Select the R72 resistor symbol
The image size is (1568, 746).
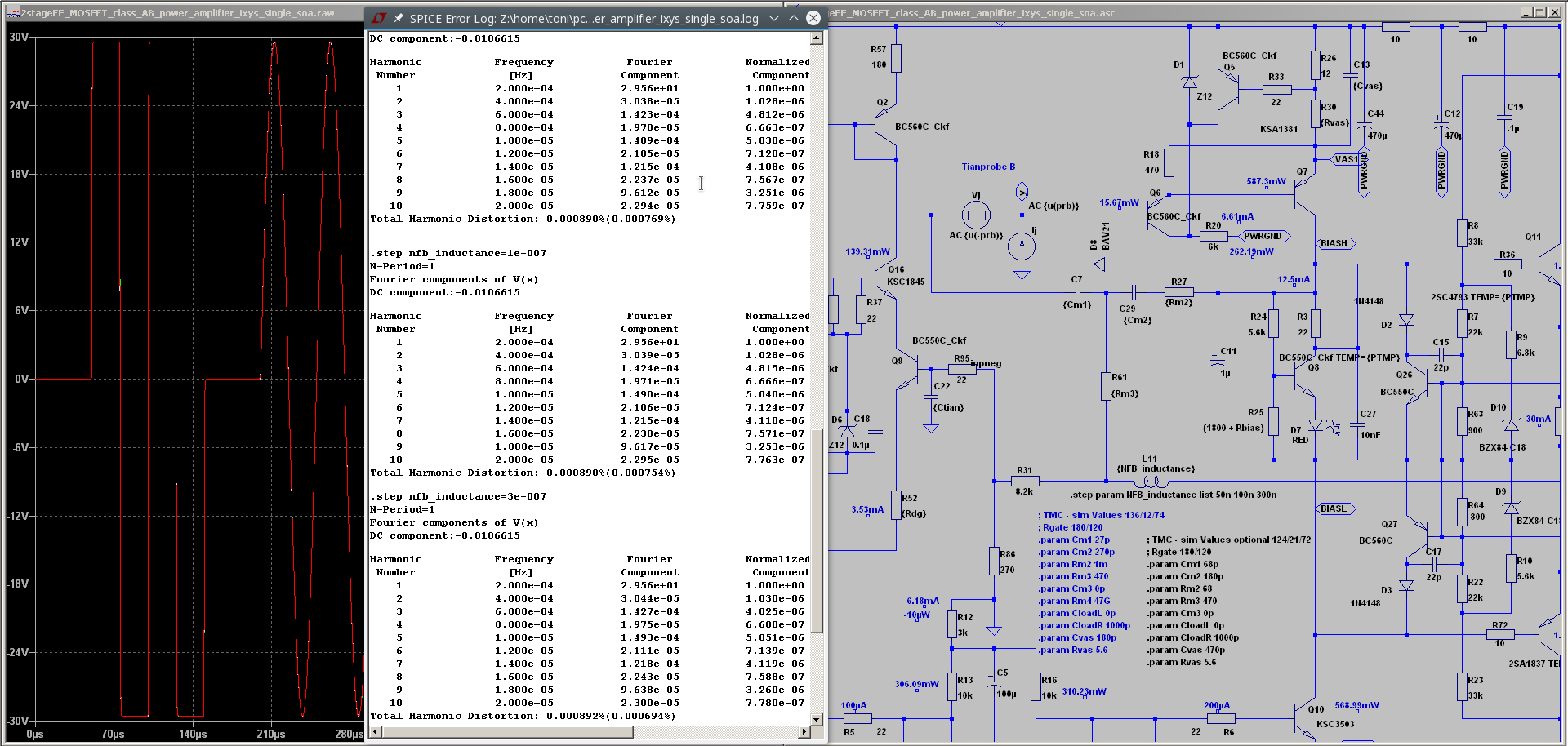tap(1499, 633)
